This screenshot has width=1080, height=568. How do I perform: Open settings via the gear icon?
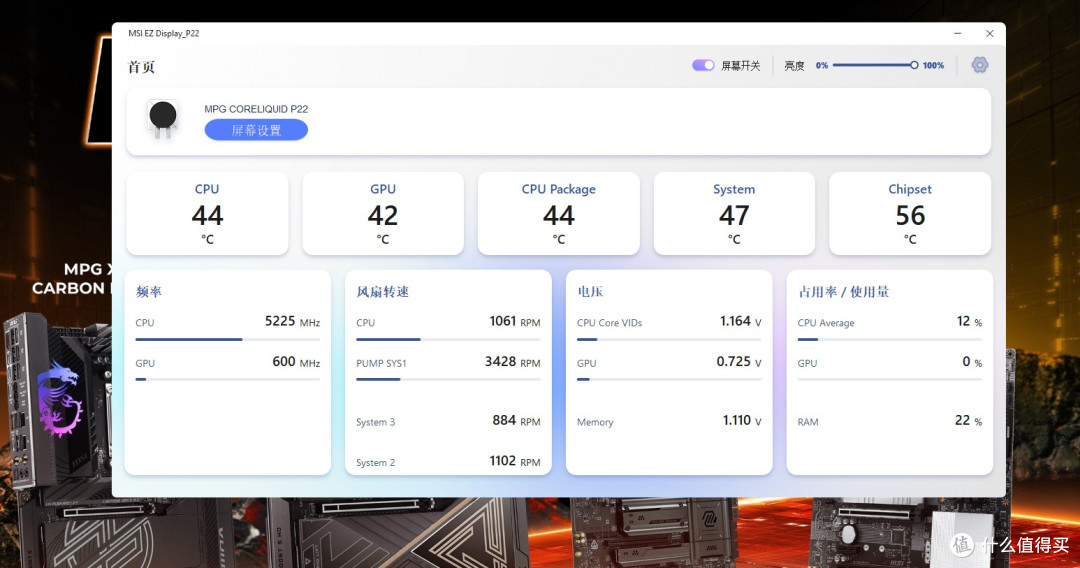pyautogui.click(x=979, y=65)
